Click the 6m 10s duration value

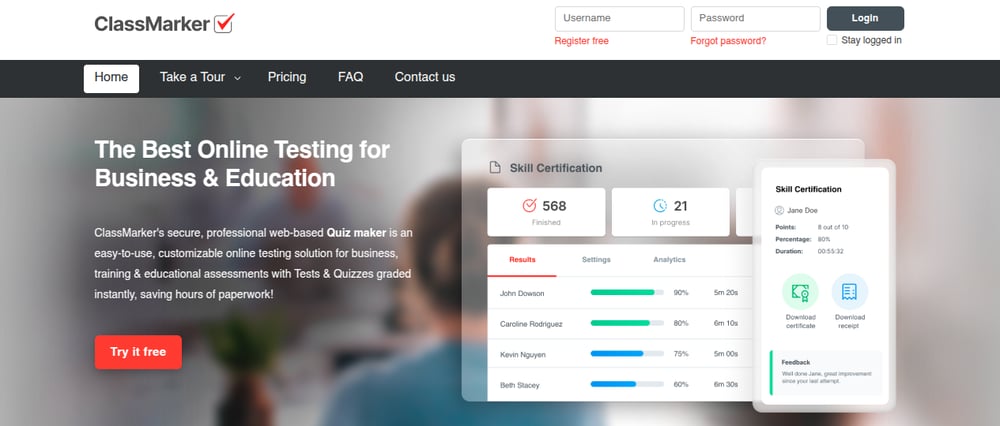tap(726, 323)
